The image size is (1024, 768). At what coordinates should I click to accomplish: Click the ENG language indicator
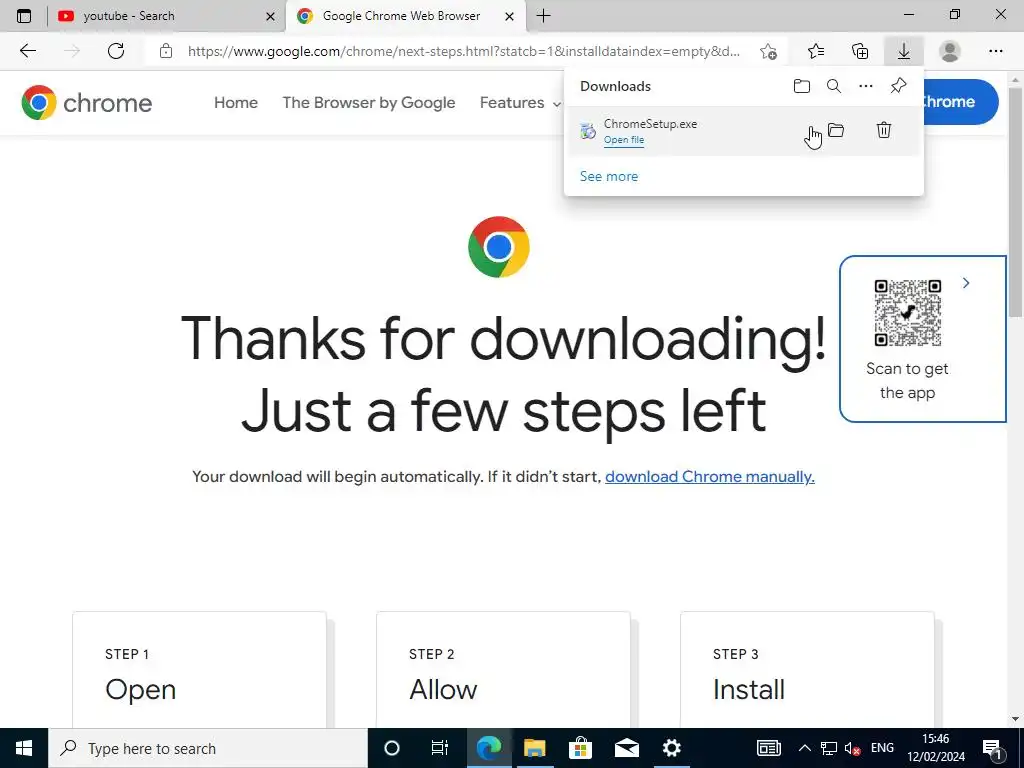882,748
